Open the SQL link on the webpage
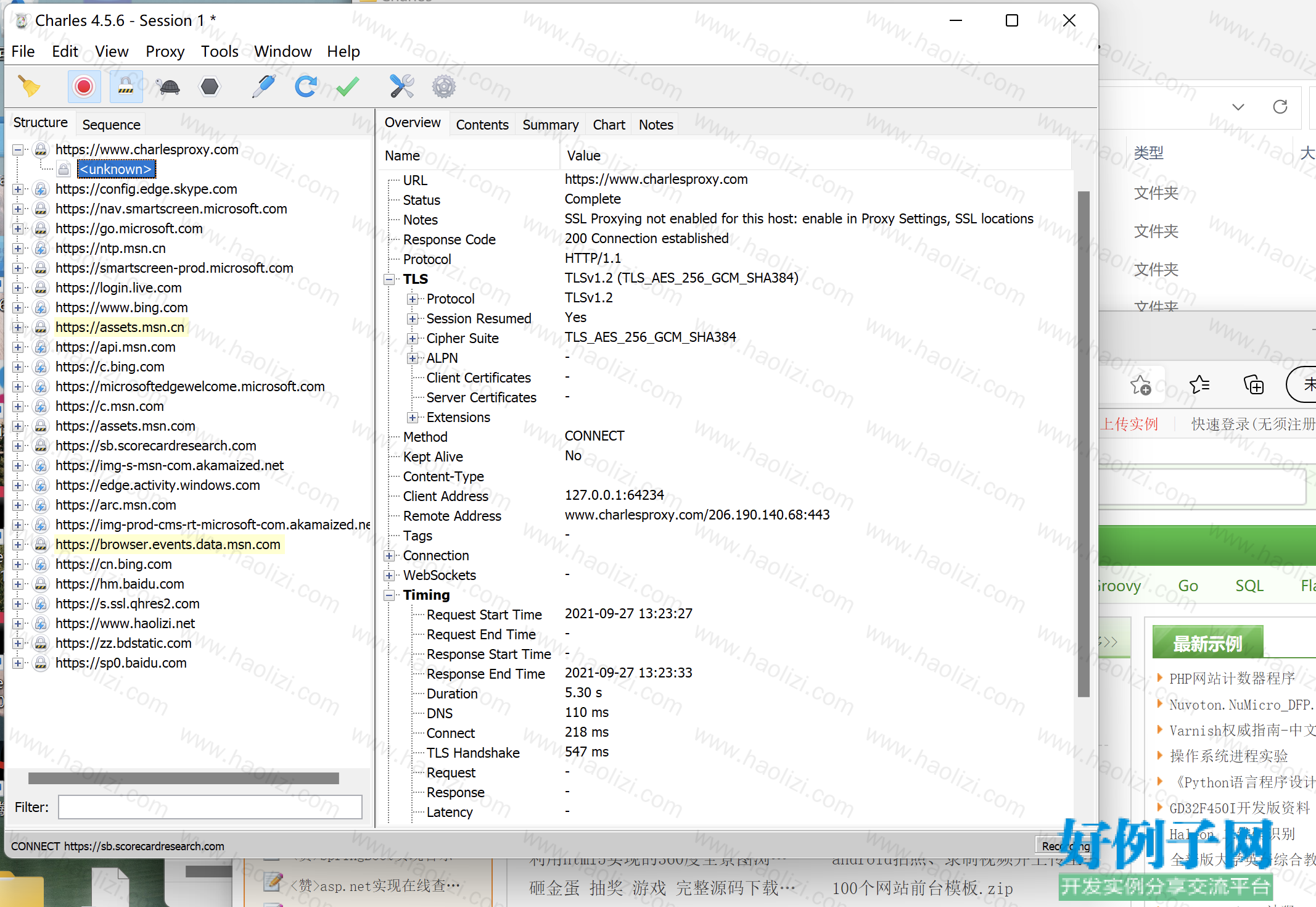Viewport: 1316px width, 907px height. (1249, 586)
